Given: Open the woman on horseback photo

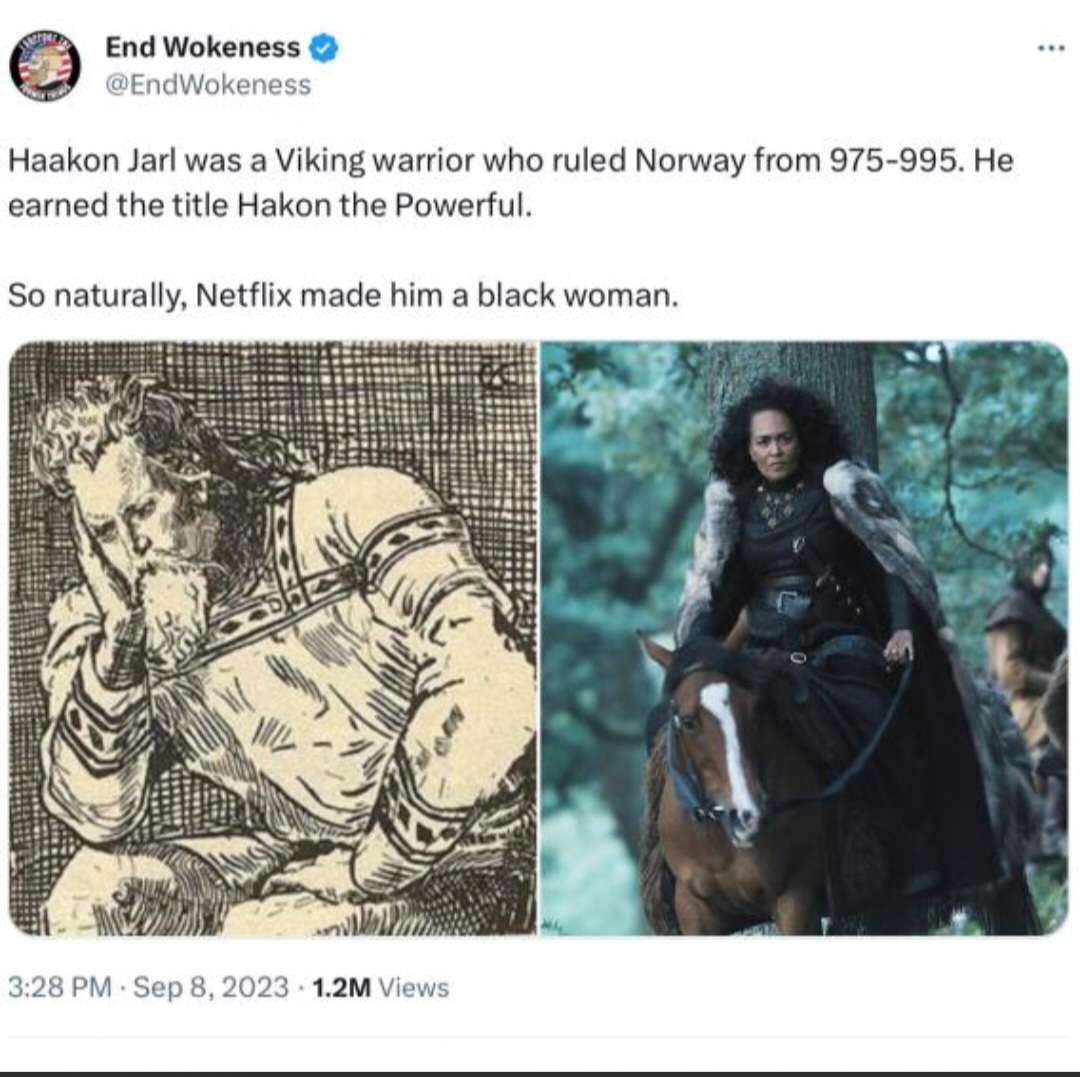Looking at the screenshot, I should click(804, 638).
